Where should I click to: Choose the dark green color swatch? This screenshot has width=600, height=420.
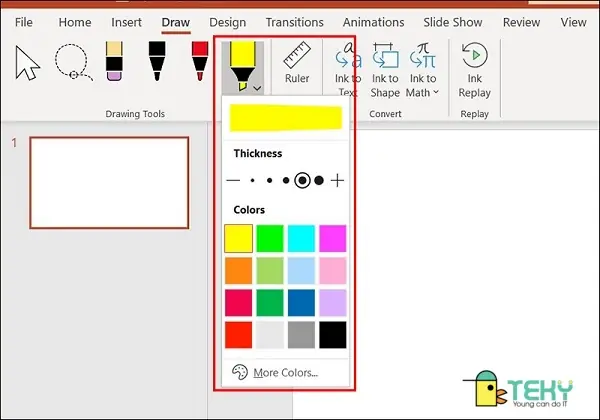coord(270,303)
